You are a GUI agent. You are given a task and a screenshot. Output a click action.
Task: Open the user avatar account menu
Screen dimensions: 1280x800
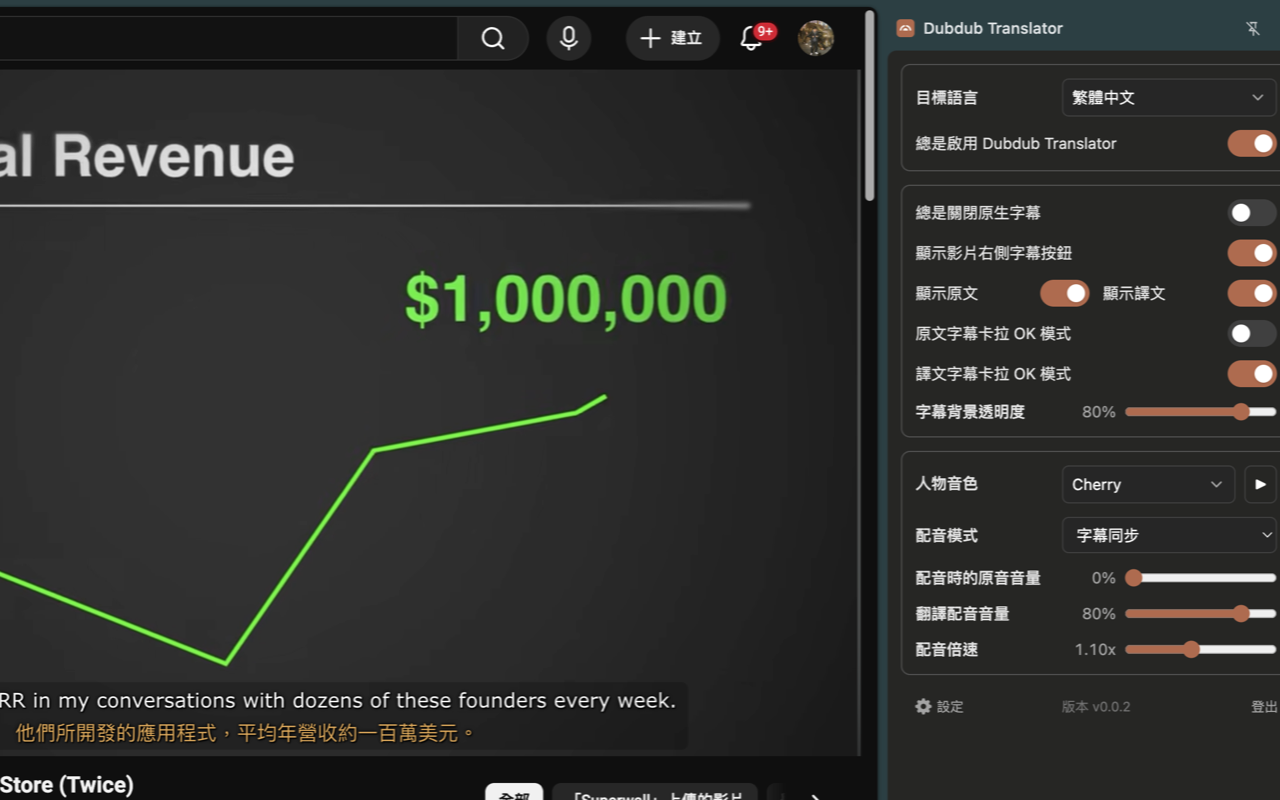click(816, 38)
